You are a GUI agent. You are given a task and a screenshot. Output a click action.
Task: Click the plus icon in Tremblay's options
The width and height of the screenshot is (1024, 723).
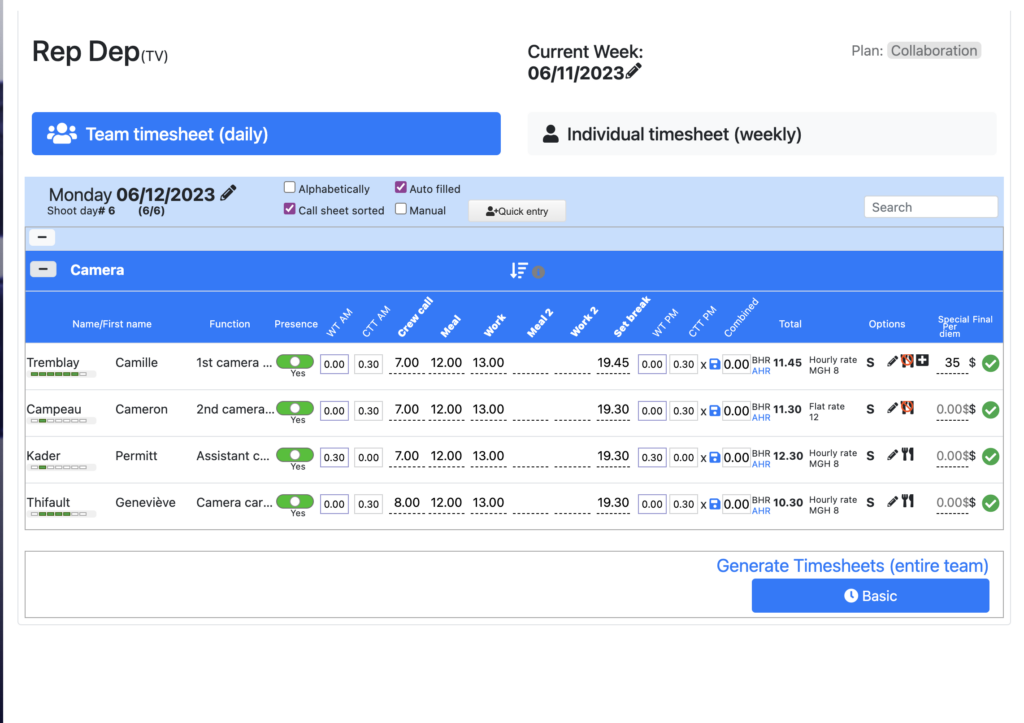[x=922, y=362]
